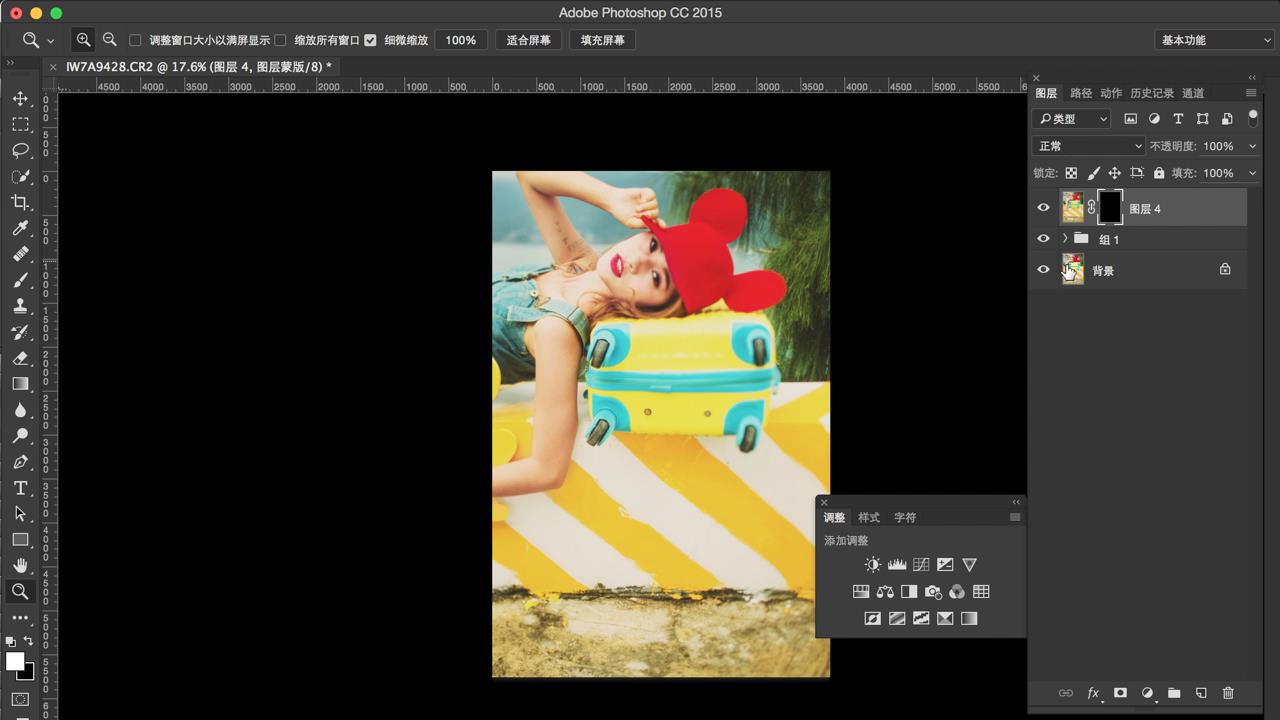Select the Pen tool
This screenshot has height=720, width=1280.
pos(20,462)
